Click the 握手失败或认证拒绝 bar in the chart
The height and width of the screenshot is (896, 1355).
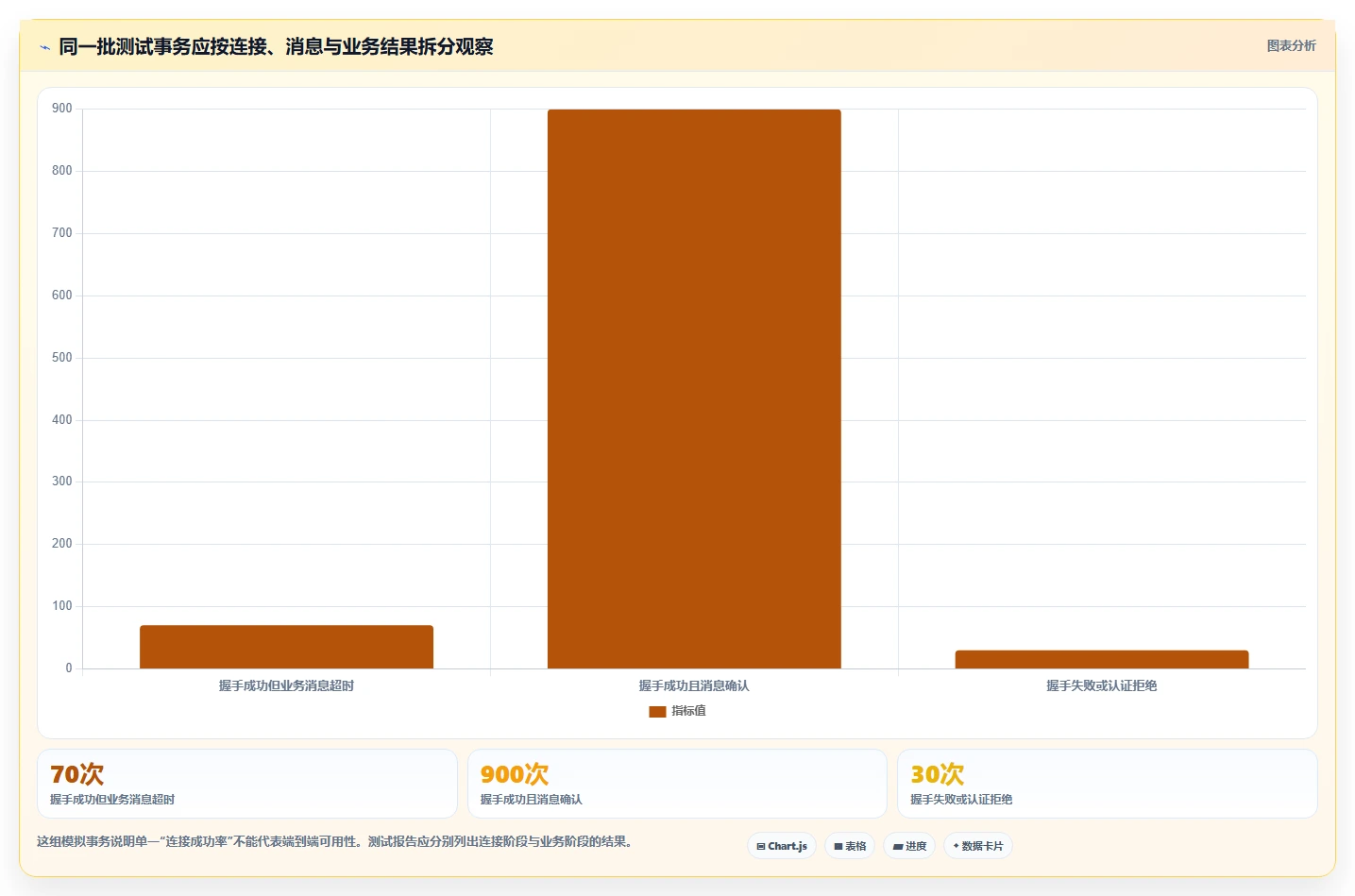(1102, 659)
